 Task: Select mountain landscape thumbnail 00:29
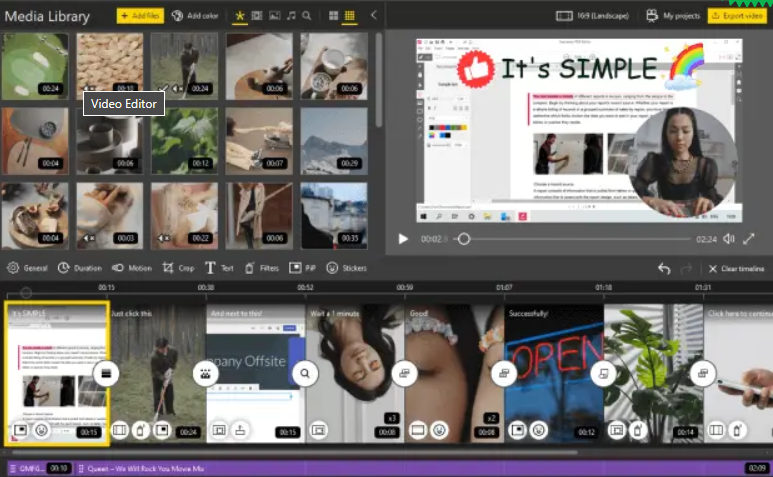[334, 141]
